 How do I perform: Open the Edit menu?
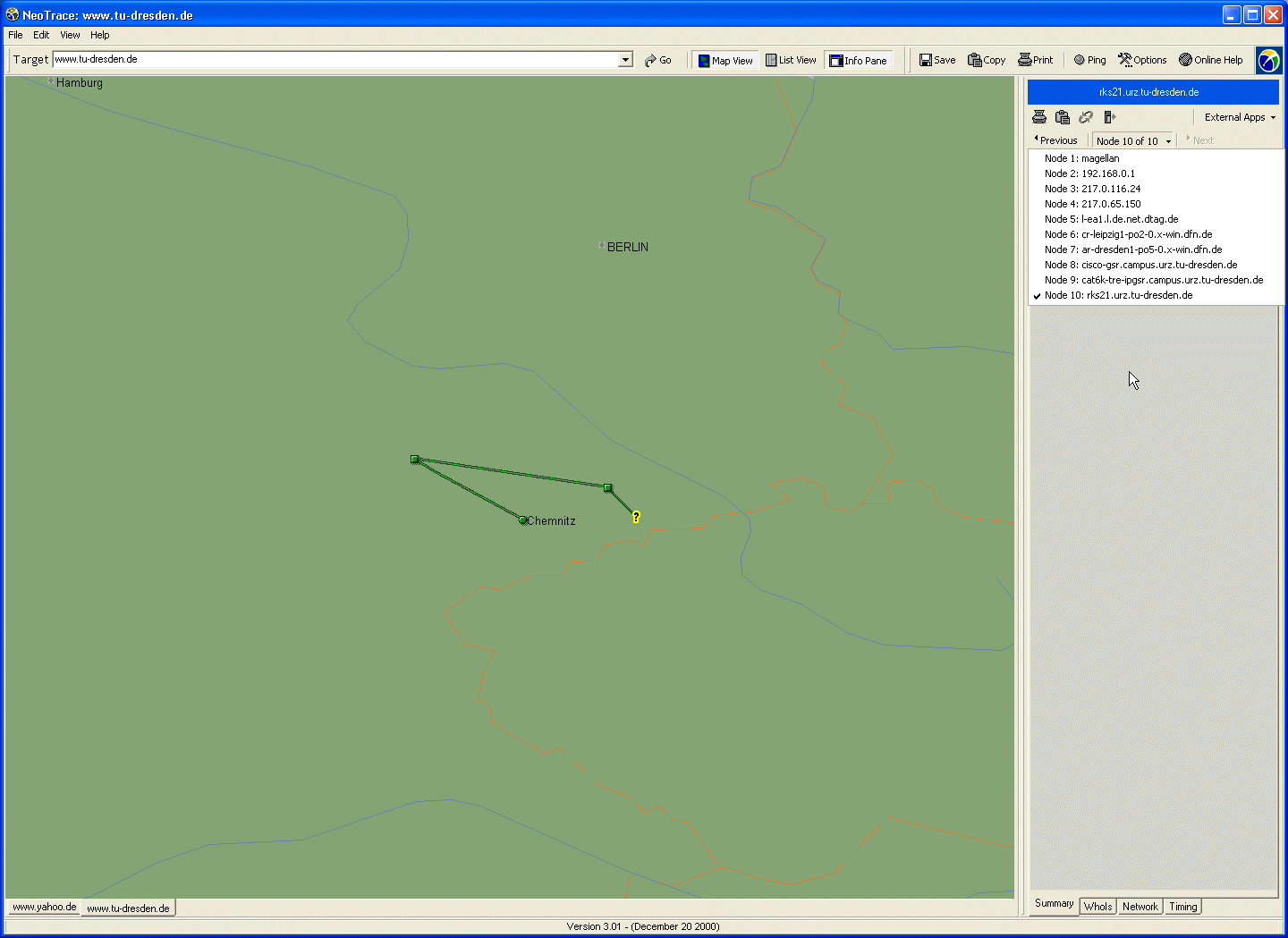tap(41, 35)
